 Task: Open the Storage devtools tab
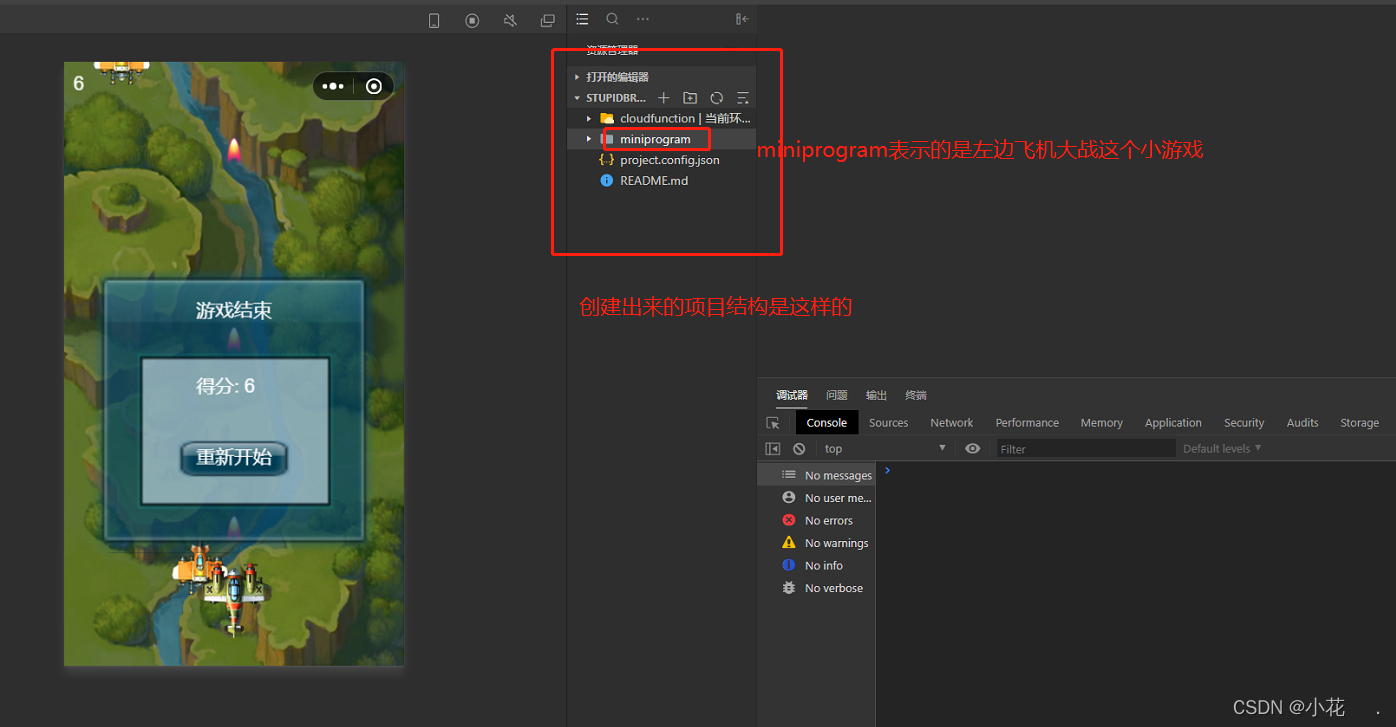point(1360,423)
